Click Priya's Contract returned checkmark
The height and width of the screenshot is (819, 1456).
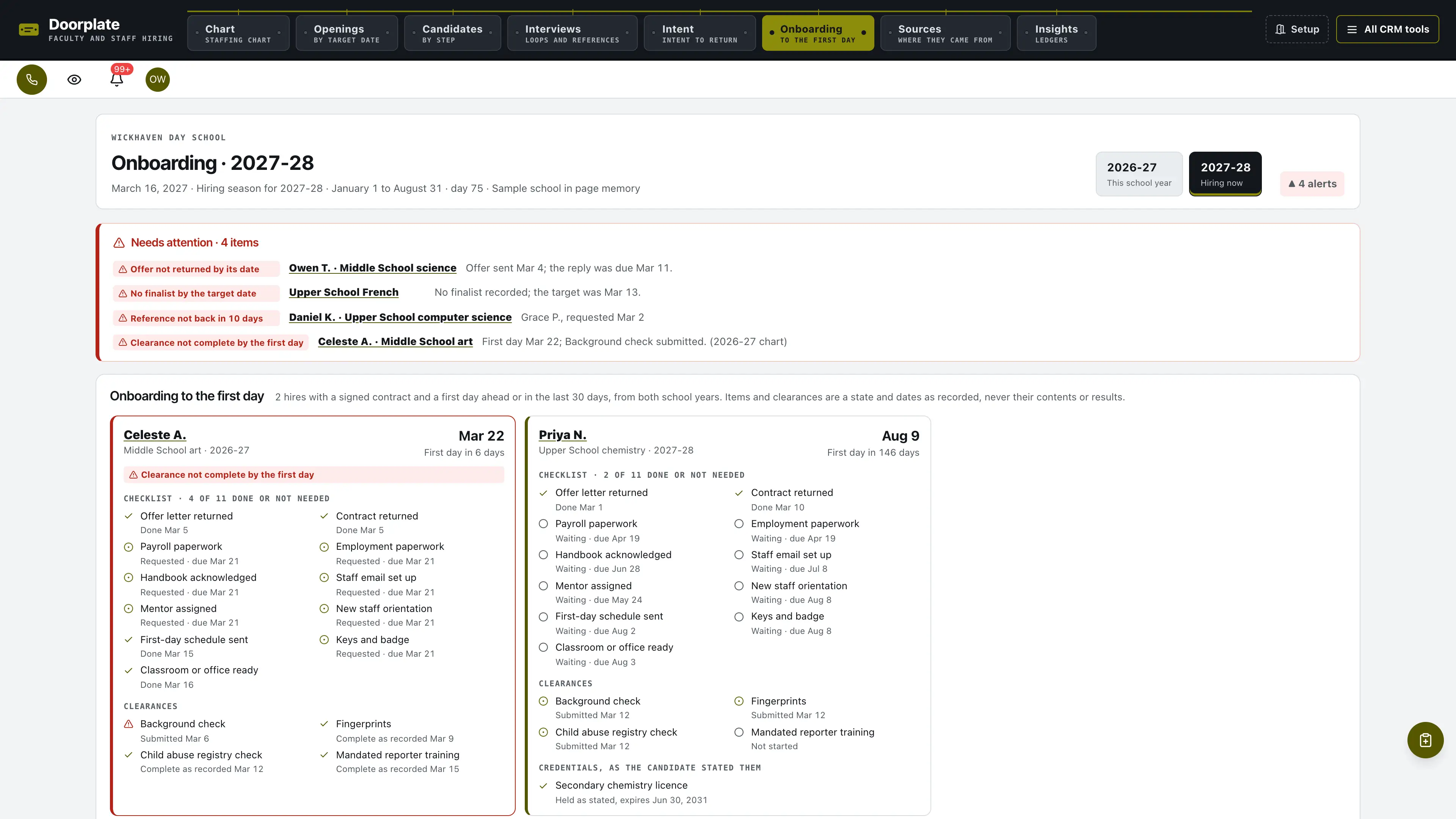(739, 493)
